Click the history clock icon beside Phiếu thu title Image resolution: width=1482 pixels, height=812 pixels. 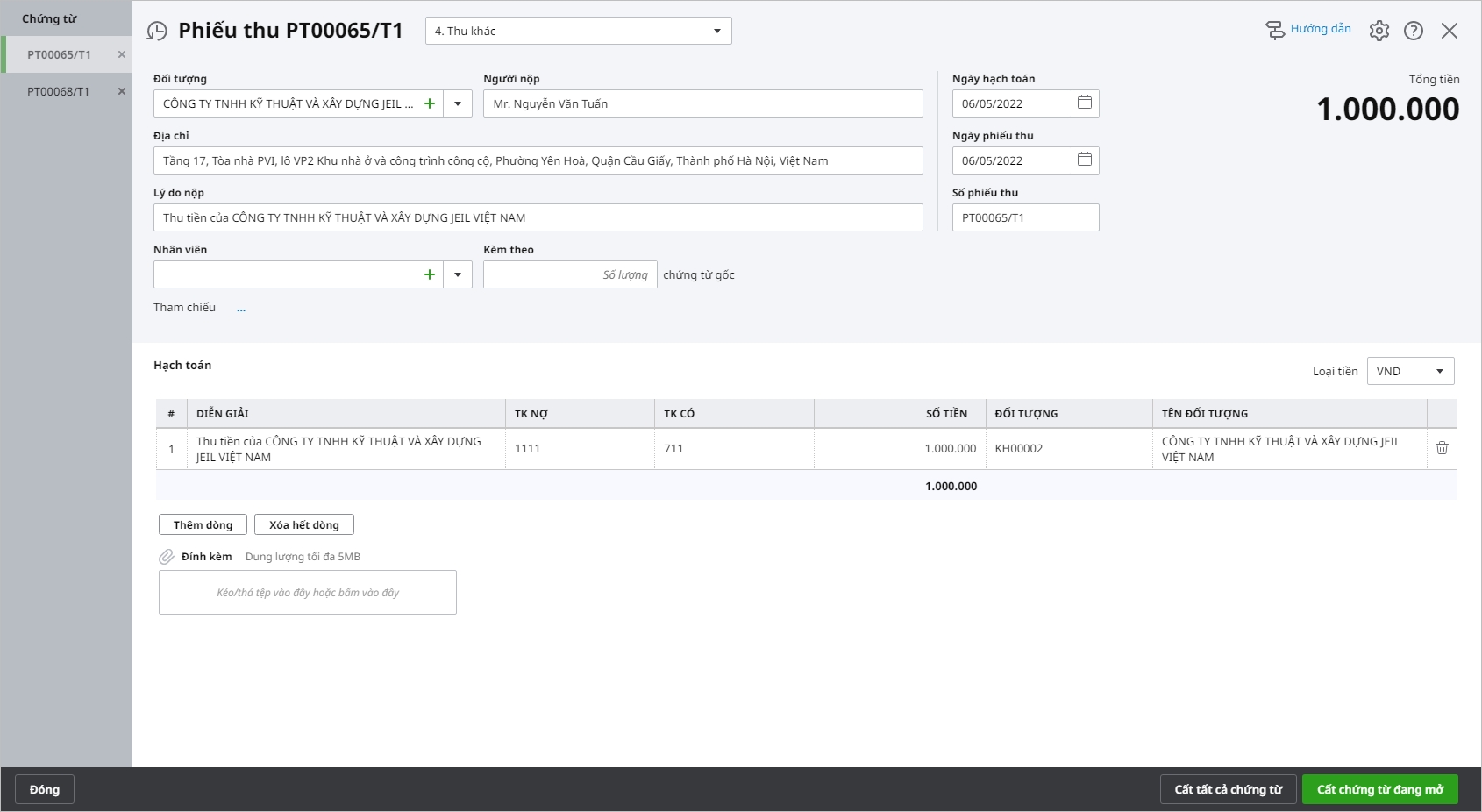click(x=157, y=32)
